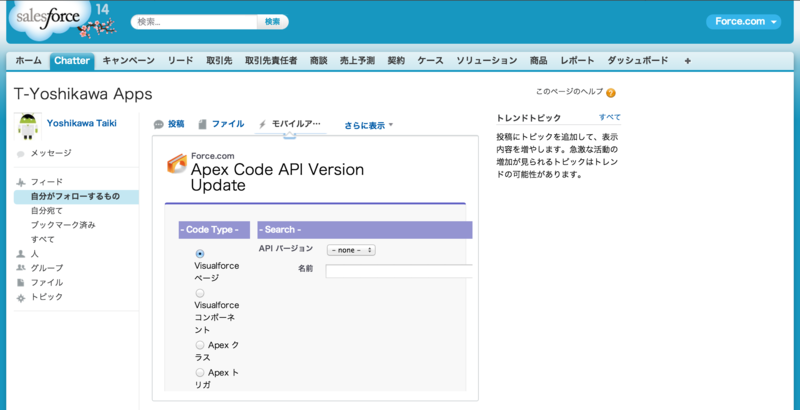Select the Visualforce ページ radio button

click(x=199, y=253)
